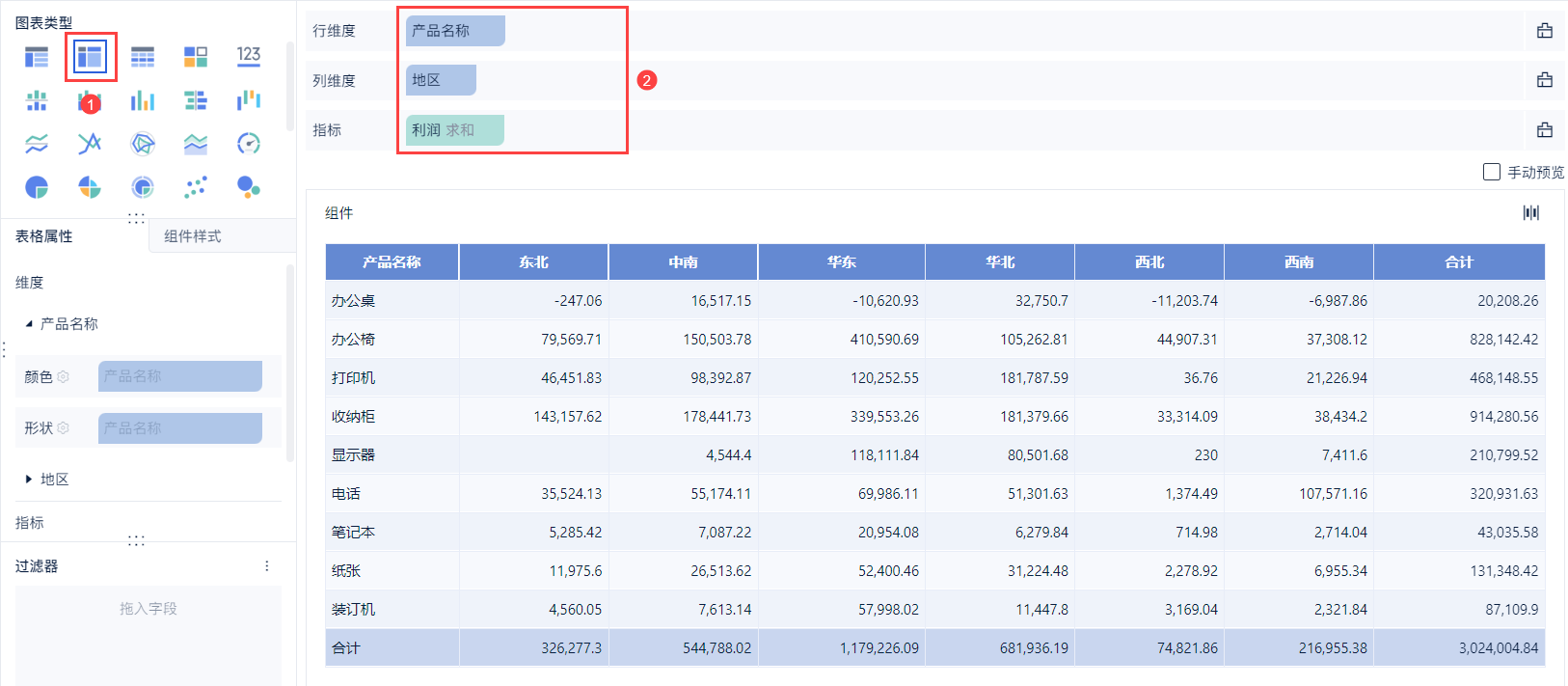The width and height of the screenshot is (1568, 686).
Task: Select the multi-layer pie chart icon
Action: (143, 187)
